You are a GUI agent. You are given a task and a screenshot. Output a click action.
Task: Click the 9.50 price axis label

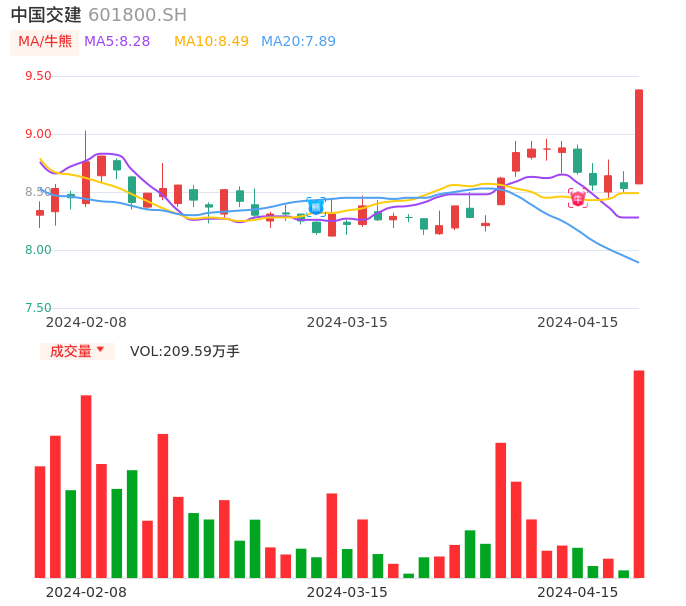(38, 76)
